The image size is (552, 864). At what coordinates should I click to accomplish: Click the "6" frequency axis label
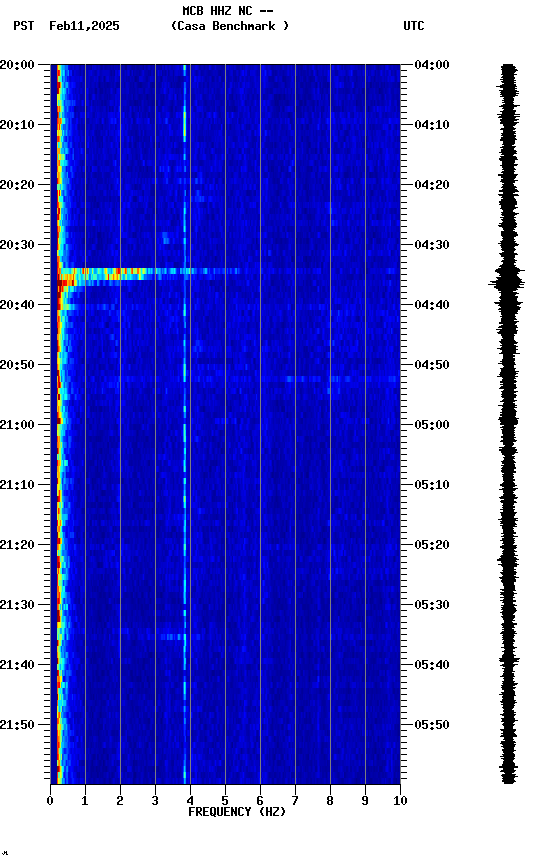point(260,802)
